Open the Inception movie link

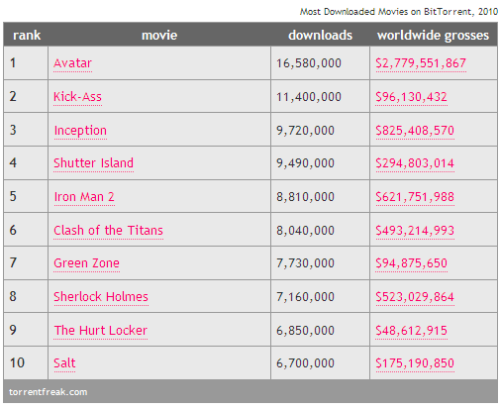click(x=80, y=130)
